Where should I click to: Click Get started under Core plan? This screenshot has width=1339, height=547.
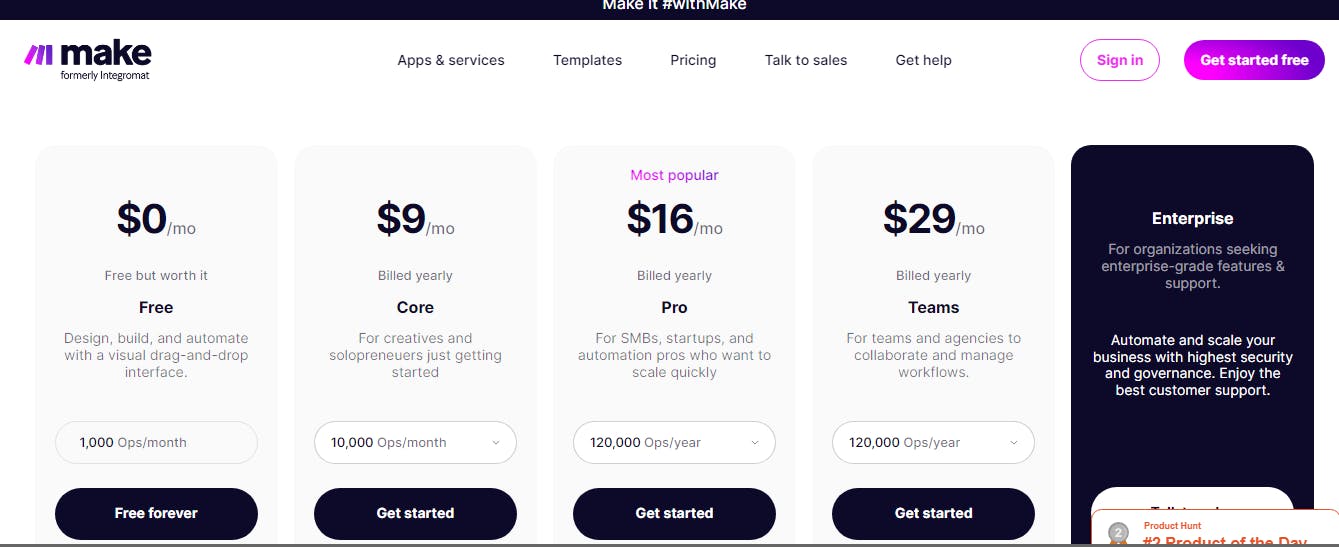point(415,513)
